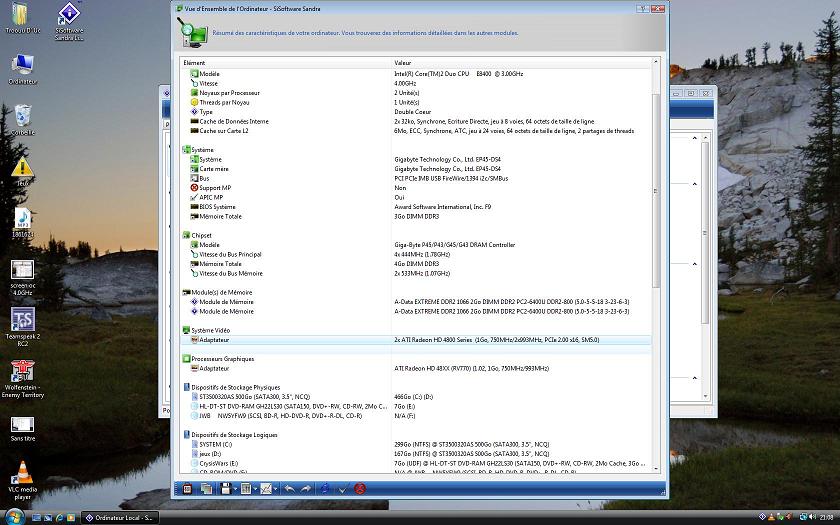Click the Wolfenstein Enemy Territory desktop icon
This screenshot has width=840, height=525.
pyautogui.click(x=22, y=379)
